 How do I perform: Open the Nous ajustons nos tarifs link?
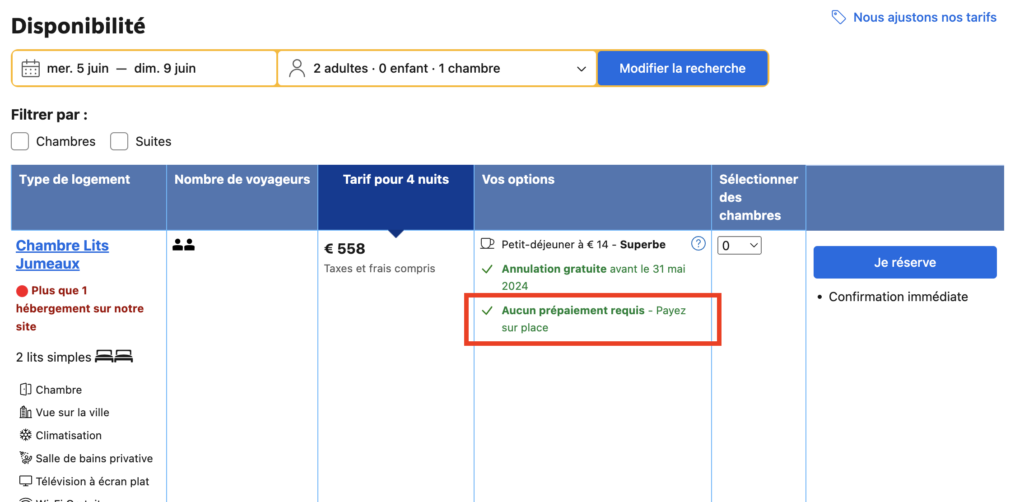pos(924,18)
